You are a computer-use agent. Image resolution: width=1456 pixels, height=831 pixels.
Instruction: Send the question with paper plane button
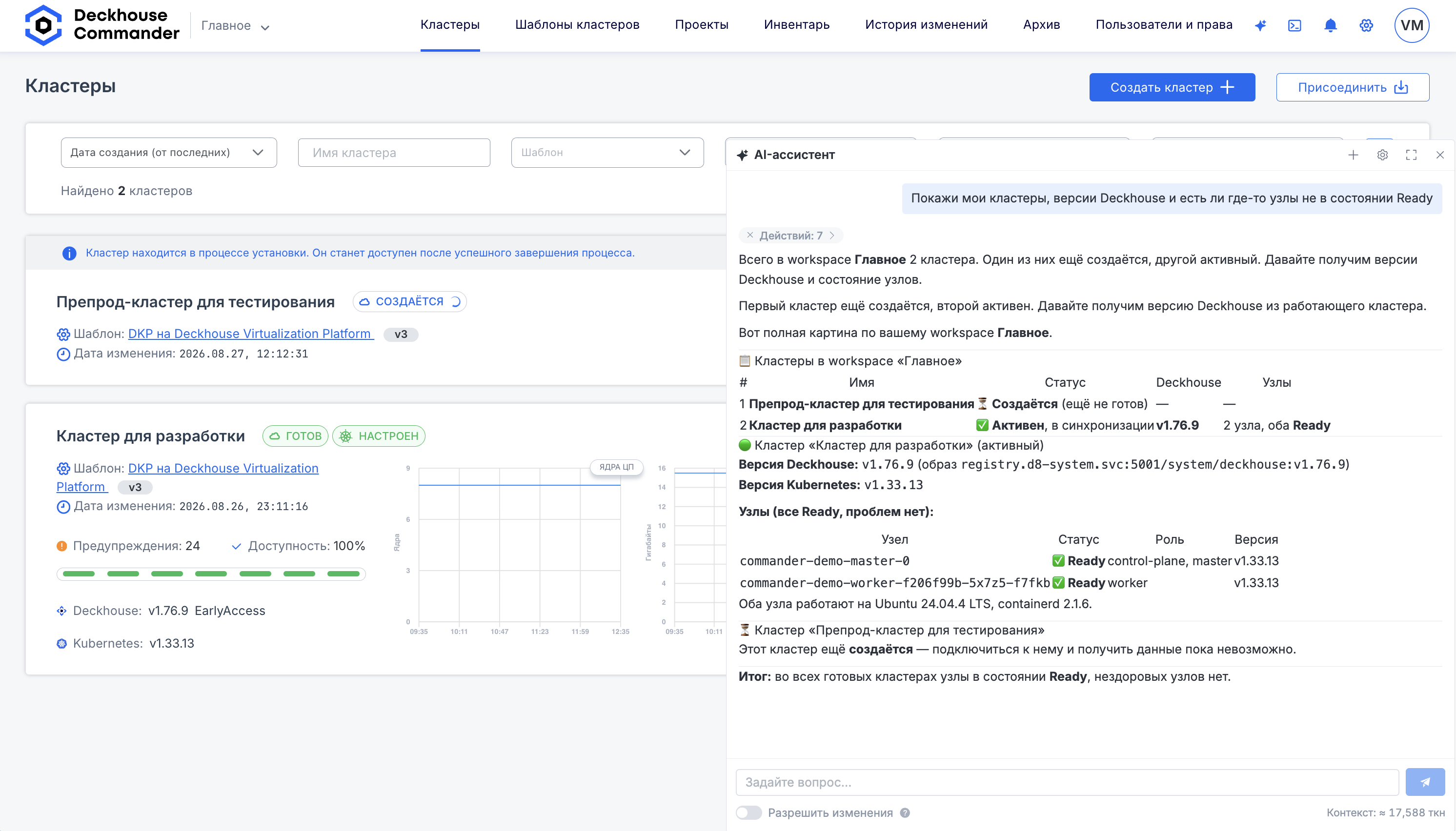tap(1425, 782)
